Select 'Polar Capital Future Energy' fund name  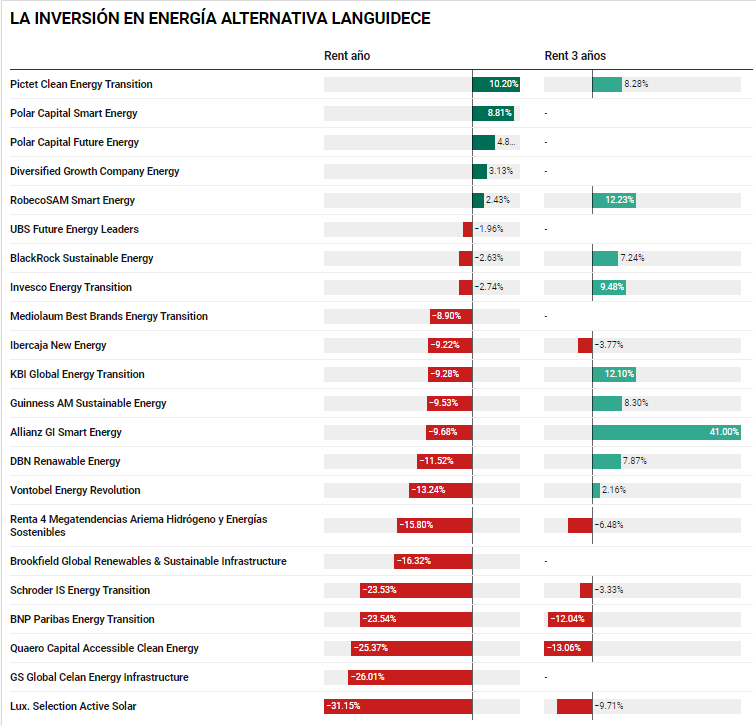74,142
